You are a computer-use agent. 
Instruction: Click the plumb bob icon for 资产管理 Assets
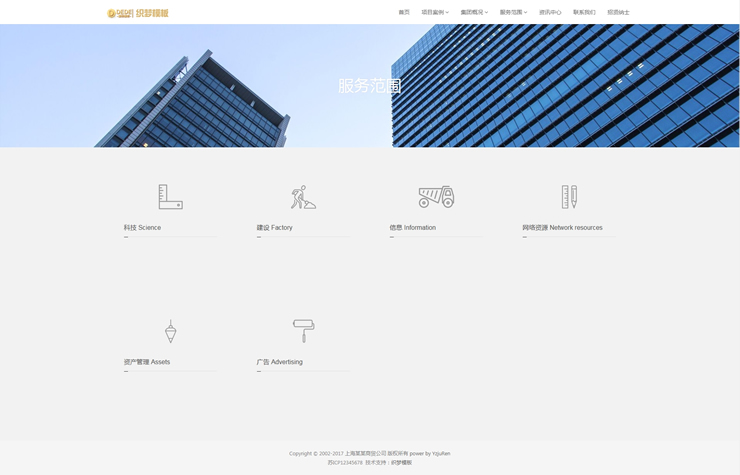tap(170, 331)
